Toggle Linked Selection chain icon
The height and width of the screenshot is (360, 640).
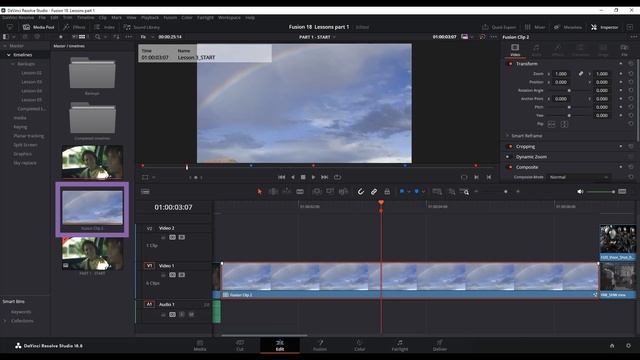point(374,191)
